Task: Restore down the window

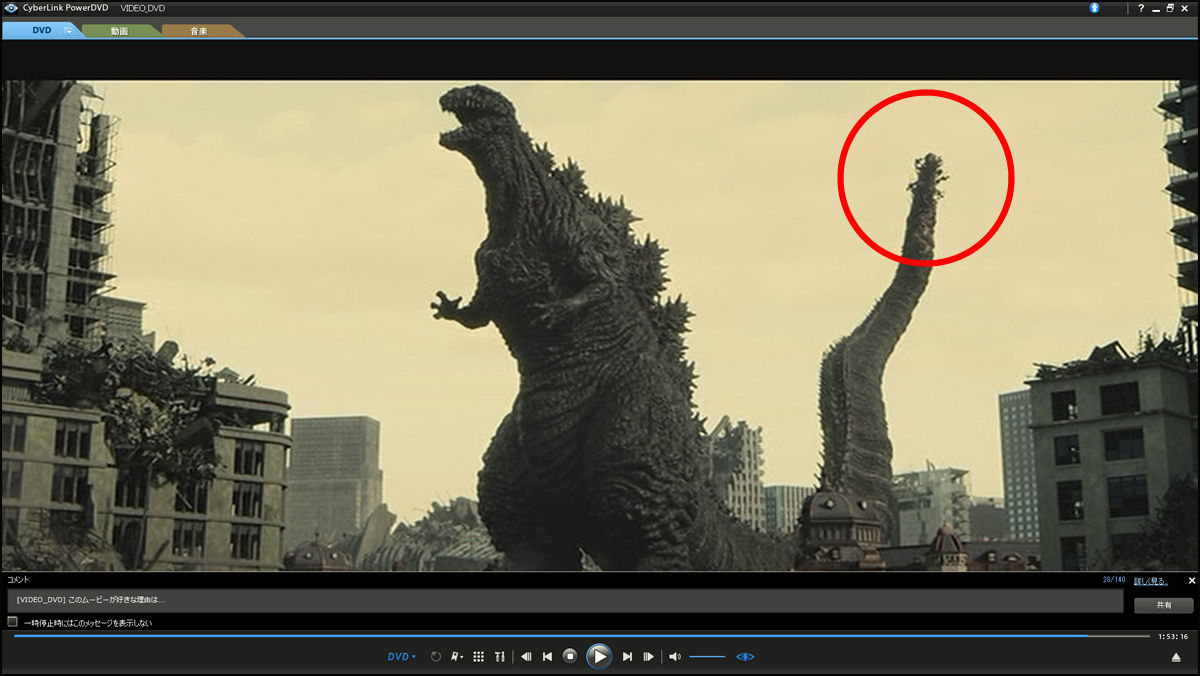Action: (1170, 8)
